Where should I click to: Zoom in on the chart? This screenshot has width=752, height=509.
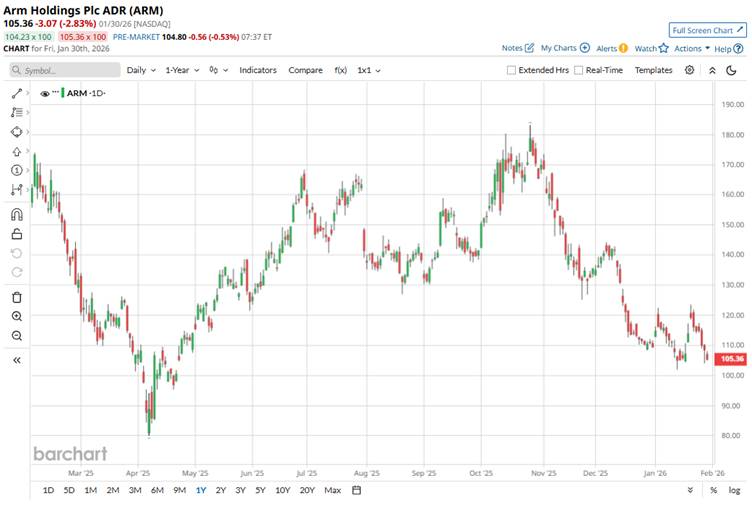coord(17,316)
